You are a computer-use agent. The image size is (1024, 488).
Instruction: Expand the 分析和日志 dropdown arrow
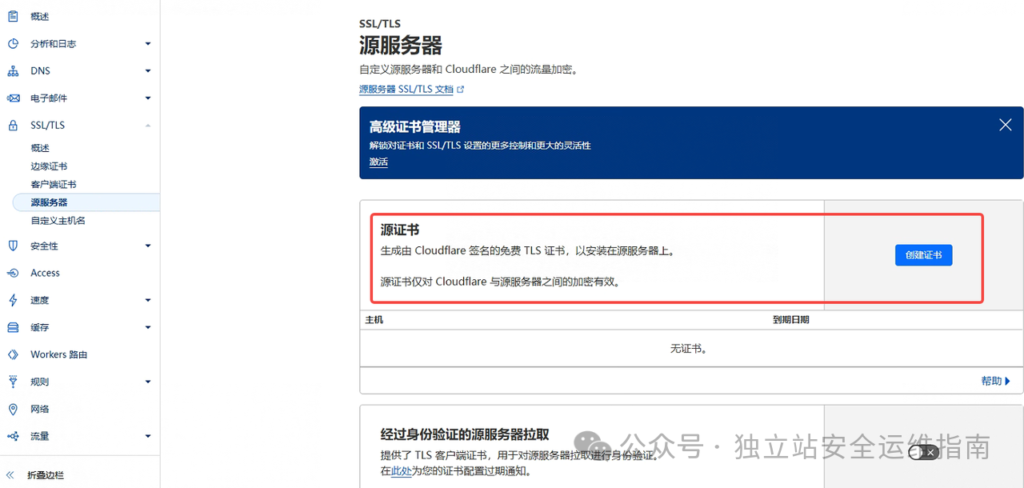(x=148, y=44)
